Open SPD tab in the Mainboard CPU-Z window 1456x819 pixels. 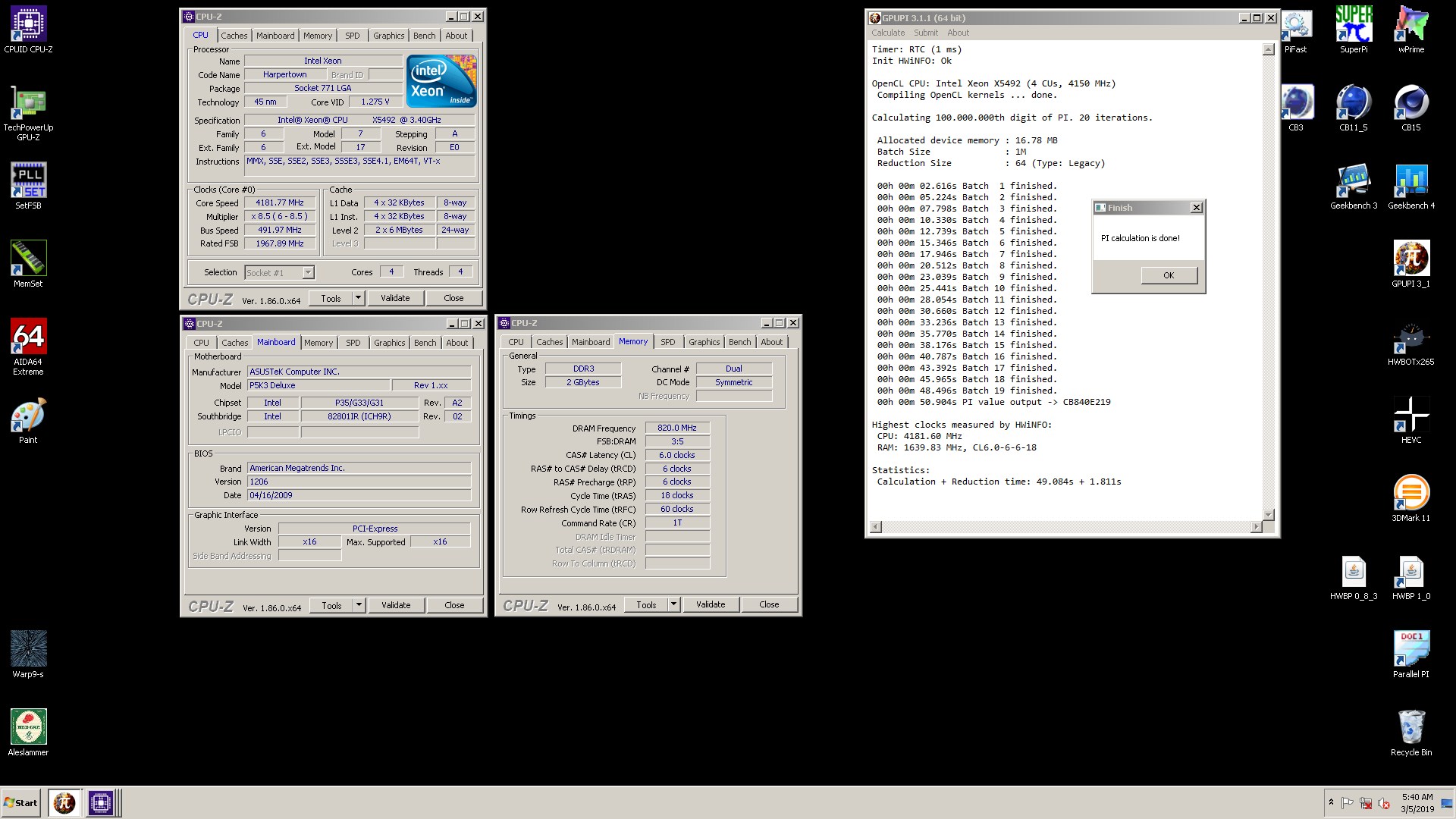(353, 343)
